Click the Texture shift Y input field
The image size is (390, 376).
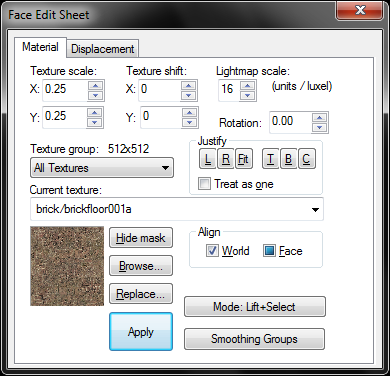[161, 117]
